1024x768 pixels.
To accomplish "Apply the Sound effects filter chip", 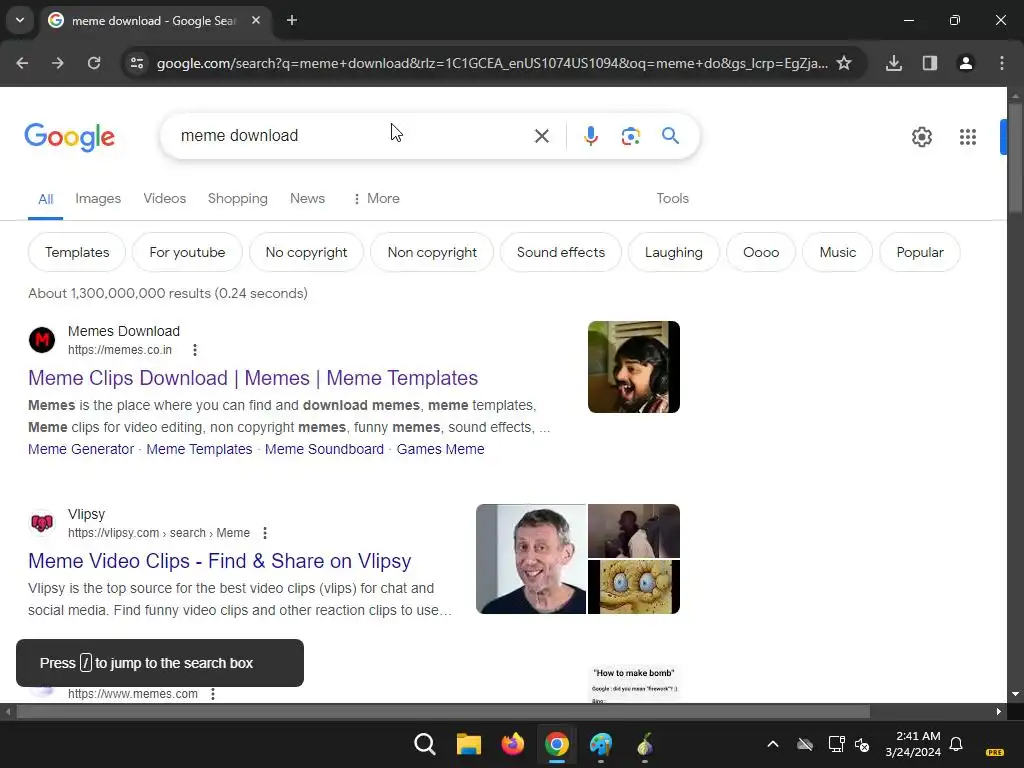I will click(561, 252).
